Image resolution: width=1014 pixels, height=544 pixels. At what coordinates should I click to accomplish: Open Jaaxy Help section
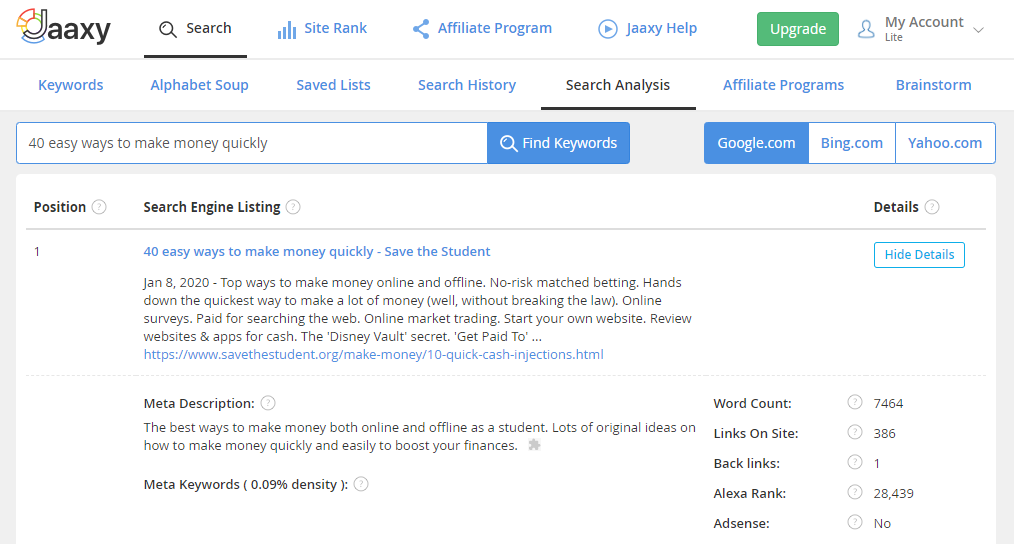coord(647,28)
